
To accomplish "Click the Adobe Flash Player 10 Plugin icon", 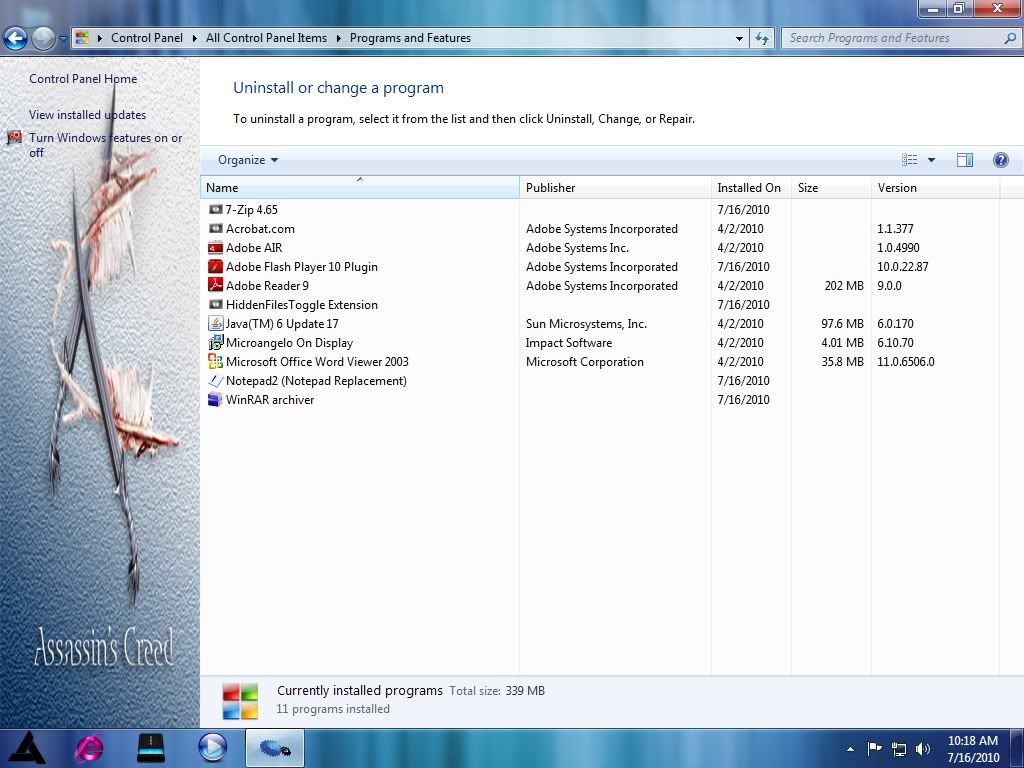I will 216,266.
